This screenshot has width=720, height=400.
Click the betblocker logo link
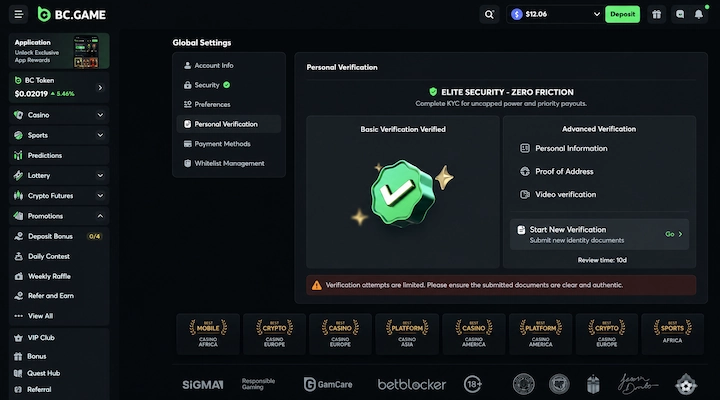tap(411, 384)
